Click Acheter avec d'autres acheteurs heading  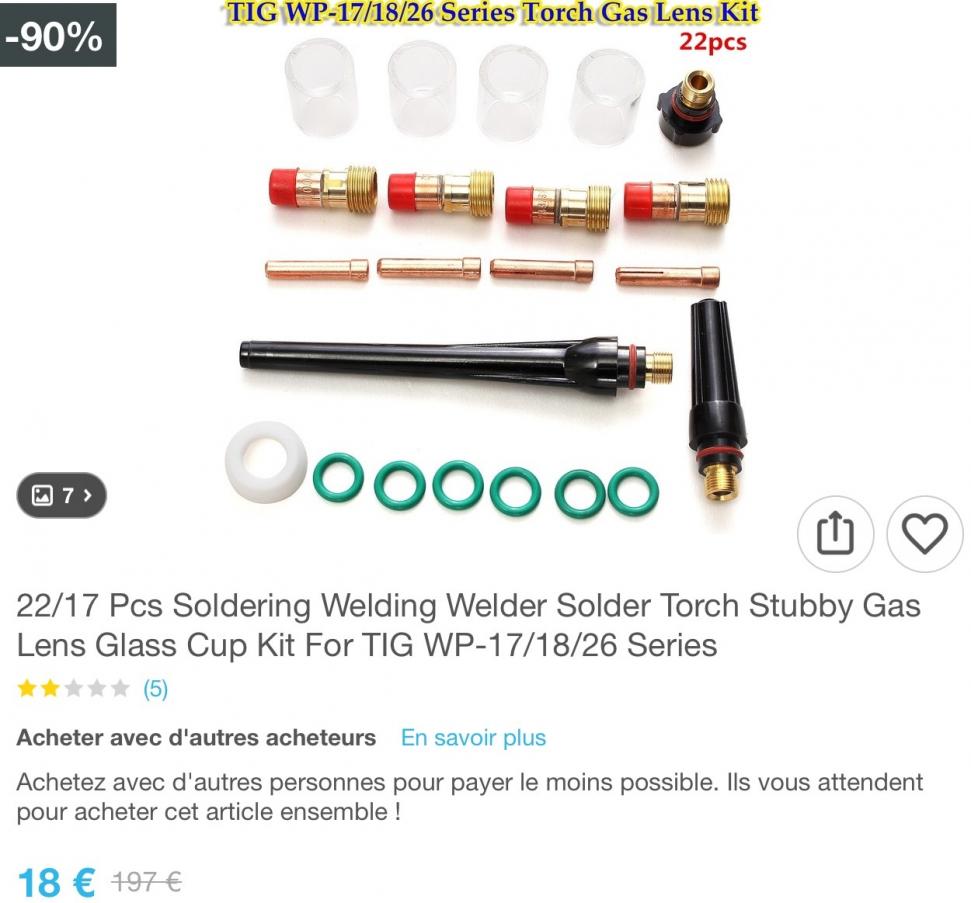click(196, 737)
